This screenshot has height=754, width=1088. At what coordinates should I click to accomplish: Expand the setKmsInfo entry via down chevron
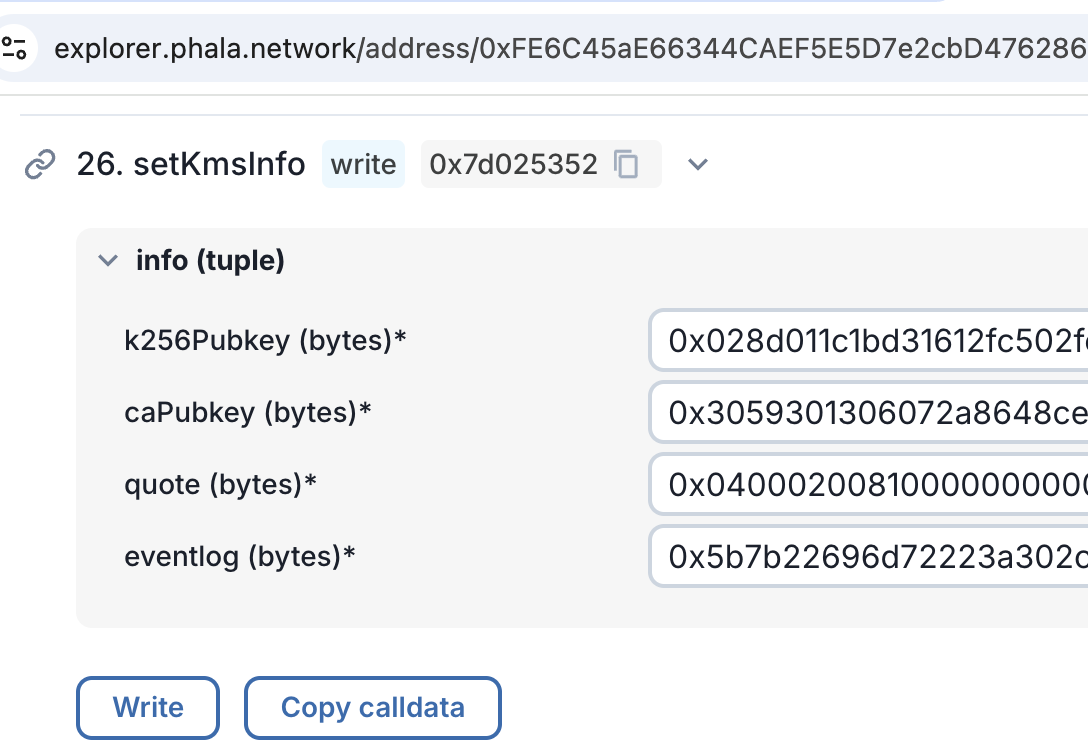pyautogui.click(x=698, y=164)
